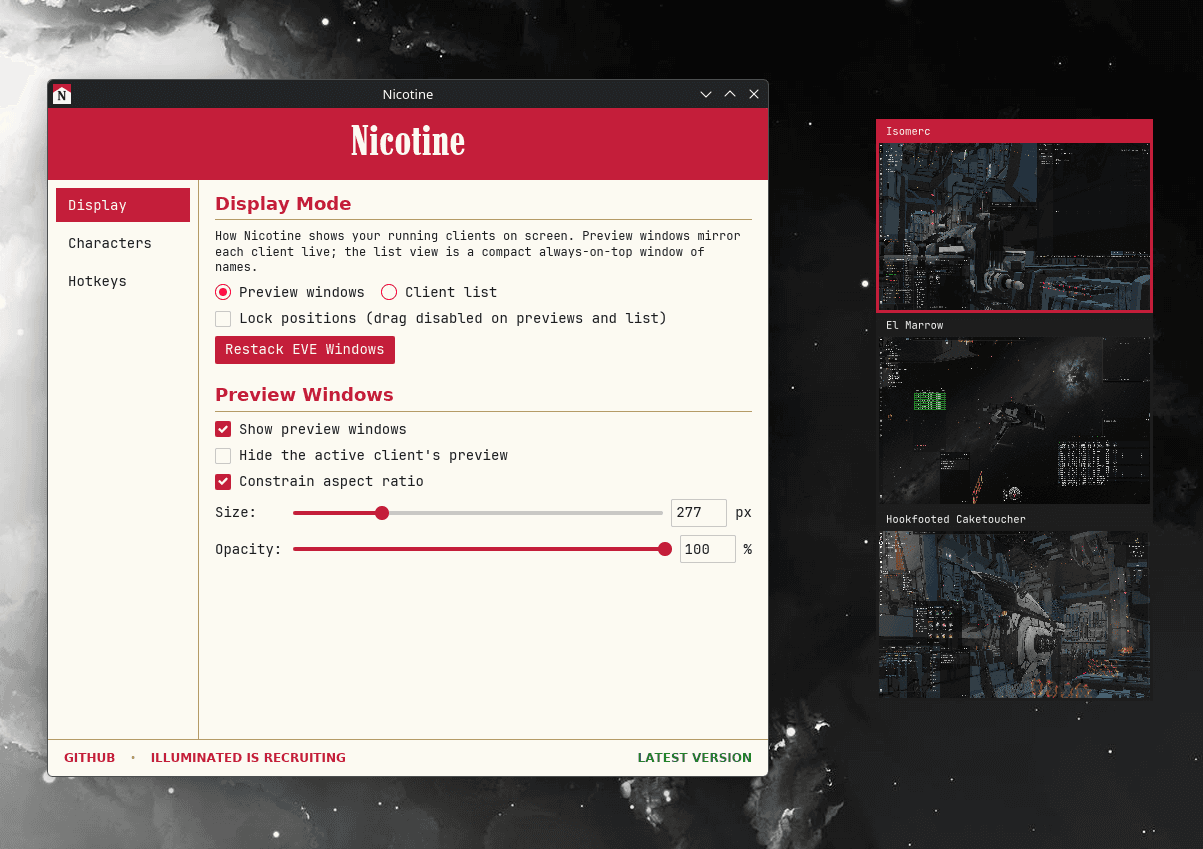The height and width of the screenshot is (849, 1203).
Task: Close the Nicotine window
Action: pyautogui.click(x=754, y=94)
